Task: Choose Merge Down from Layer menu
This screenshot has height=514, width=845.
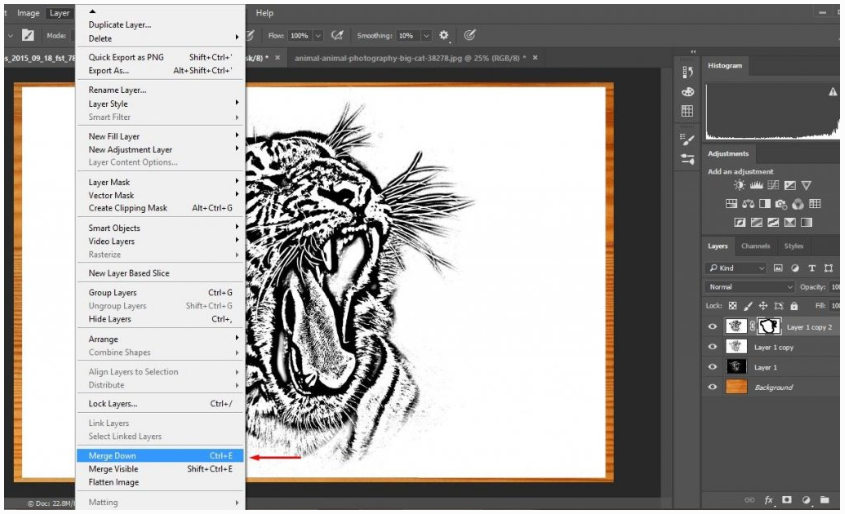Action: [161, 456]
